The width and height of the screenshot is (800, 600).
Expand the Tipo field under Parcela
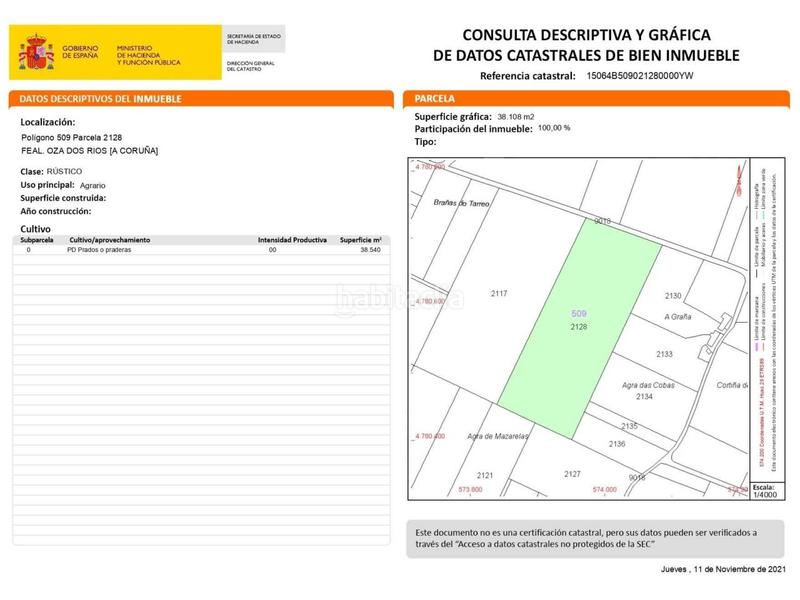click(x=425, y=140)
